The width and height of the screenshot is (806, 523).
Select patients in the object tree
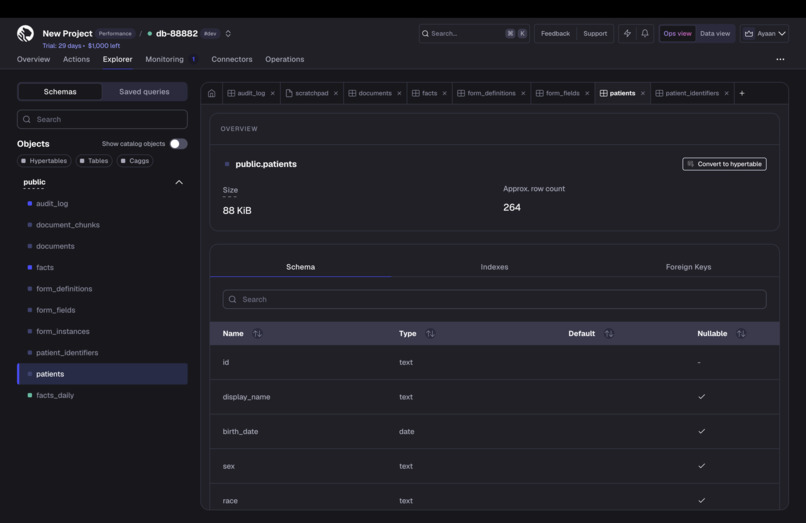click(x=102, y=374)
